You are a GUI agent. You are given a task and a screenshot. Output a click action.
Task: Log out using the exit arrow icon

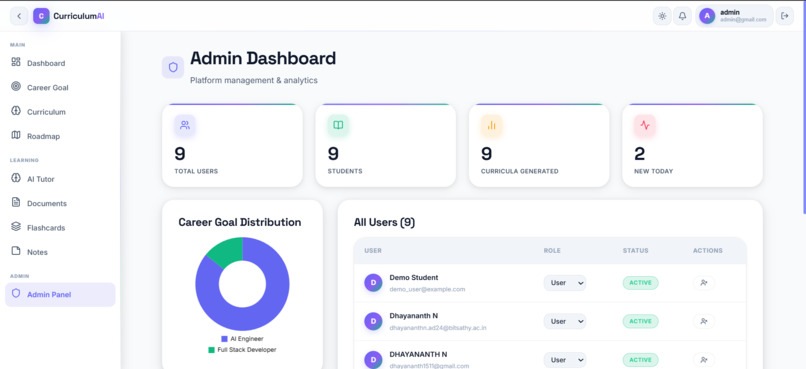(784, 16)
